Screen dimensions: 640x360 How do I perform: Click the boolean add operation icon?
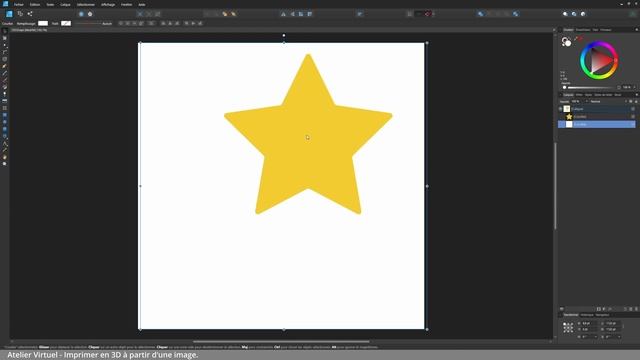coord(480,14)
